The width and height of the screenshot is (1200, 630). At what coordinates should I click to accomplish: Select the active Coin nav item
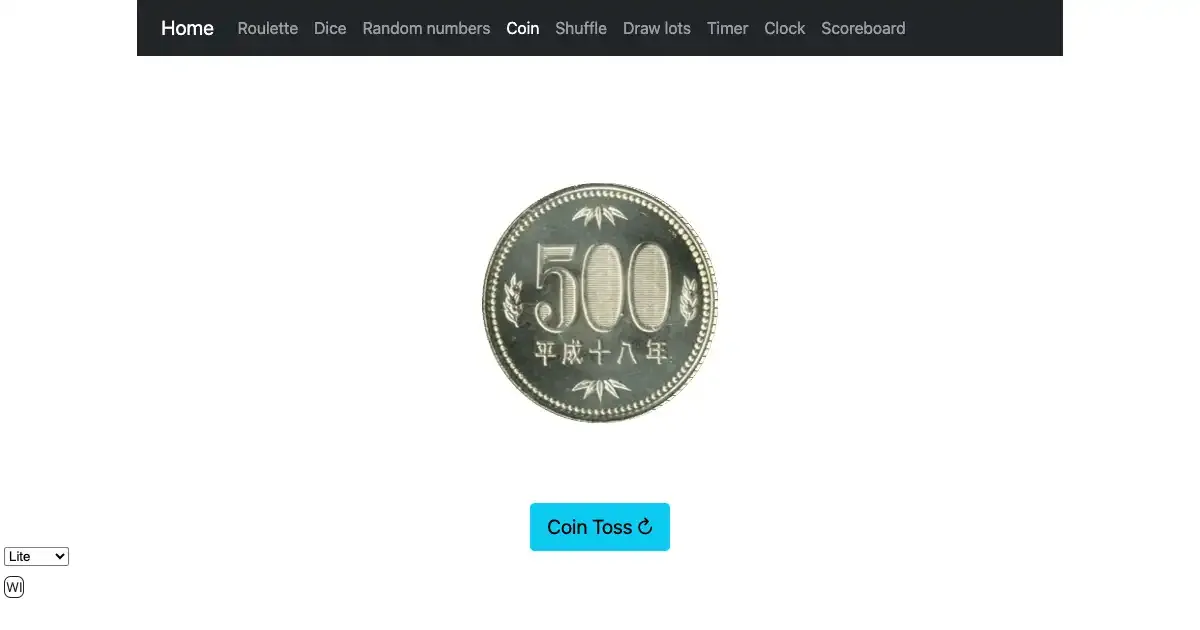(522, 28)
